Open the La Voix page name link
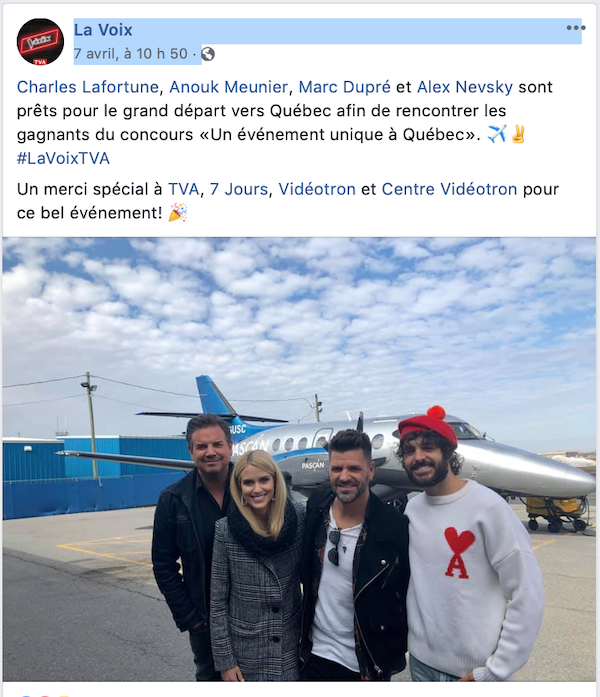 pyautogui.click(x=103, y=30)
